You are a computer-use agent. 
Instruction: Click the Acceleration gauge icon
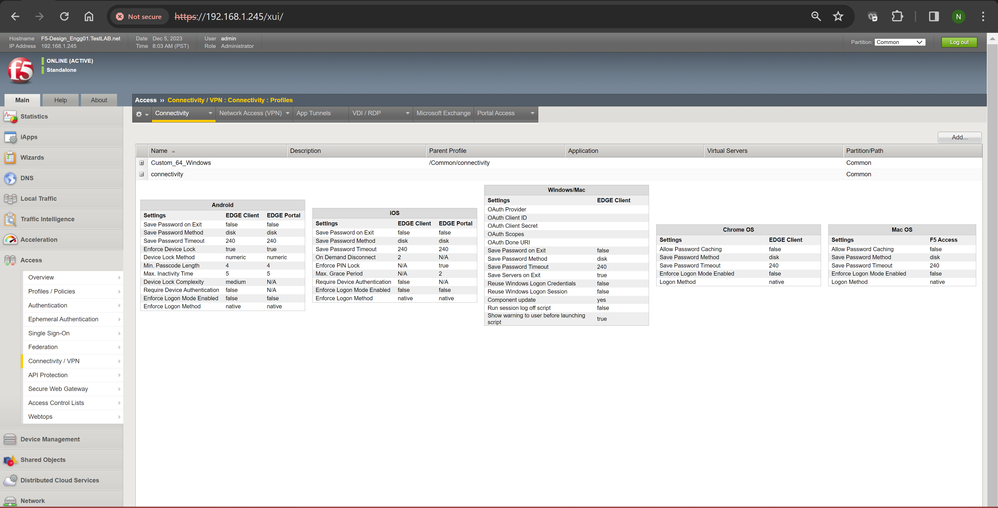(x=10, y=240)
